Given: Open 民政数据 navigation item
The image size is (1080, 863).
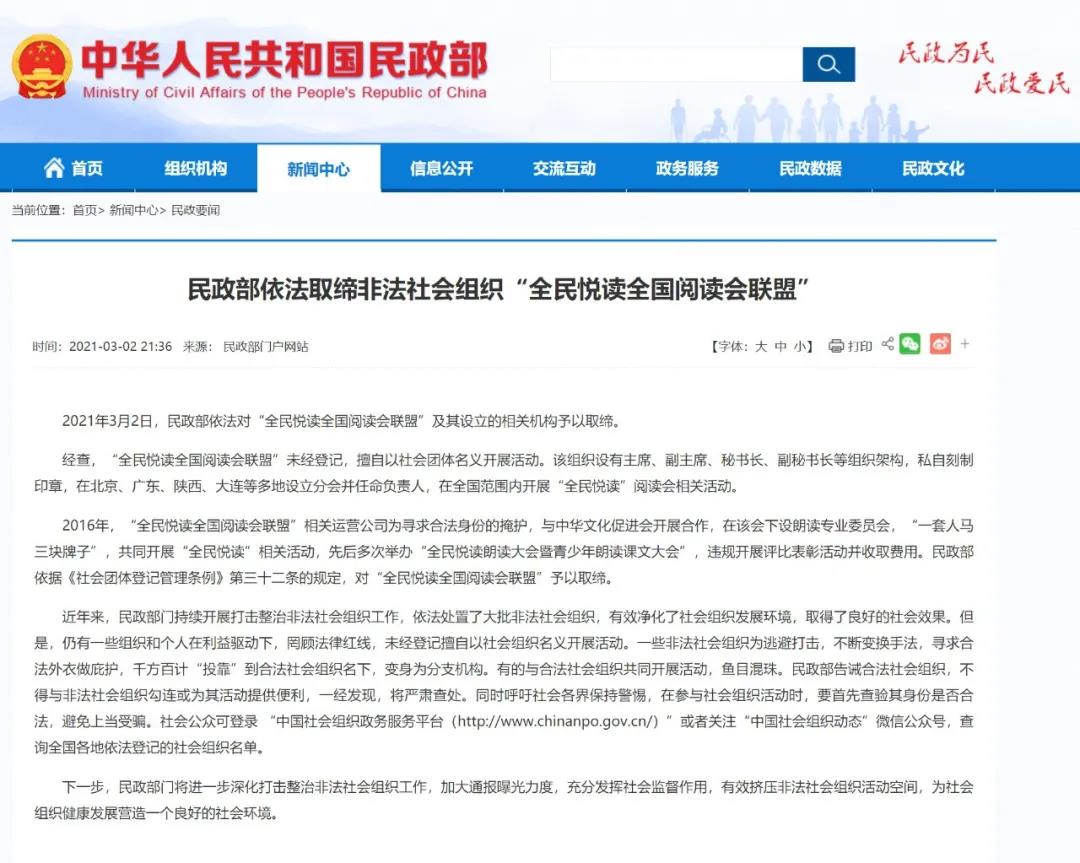Looking at the screenshot, I should 810,169.
